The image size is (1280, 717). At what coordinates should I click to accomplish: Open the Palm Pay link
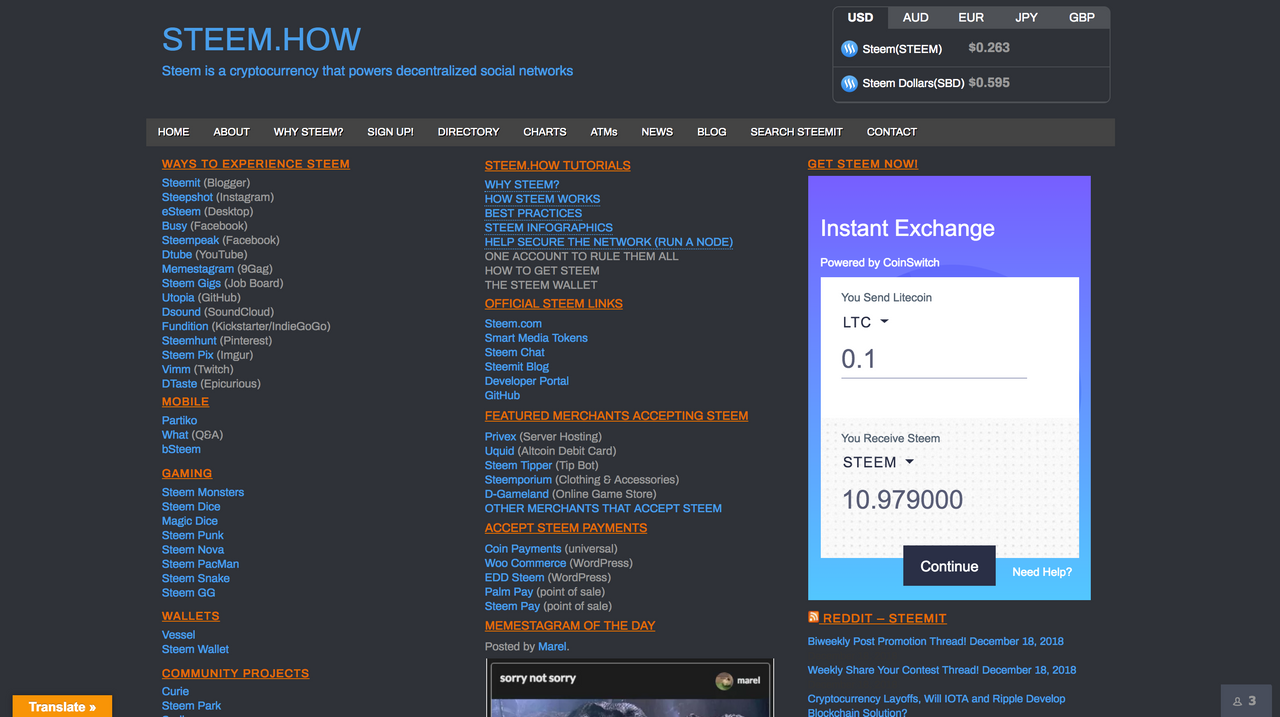pyautogui.click(x=509, y=592)
